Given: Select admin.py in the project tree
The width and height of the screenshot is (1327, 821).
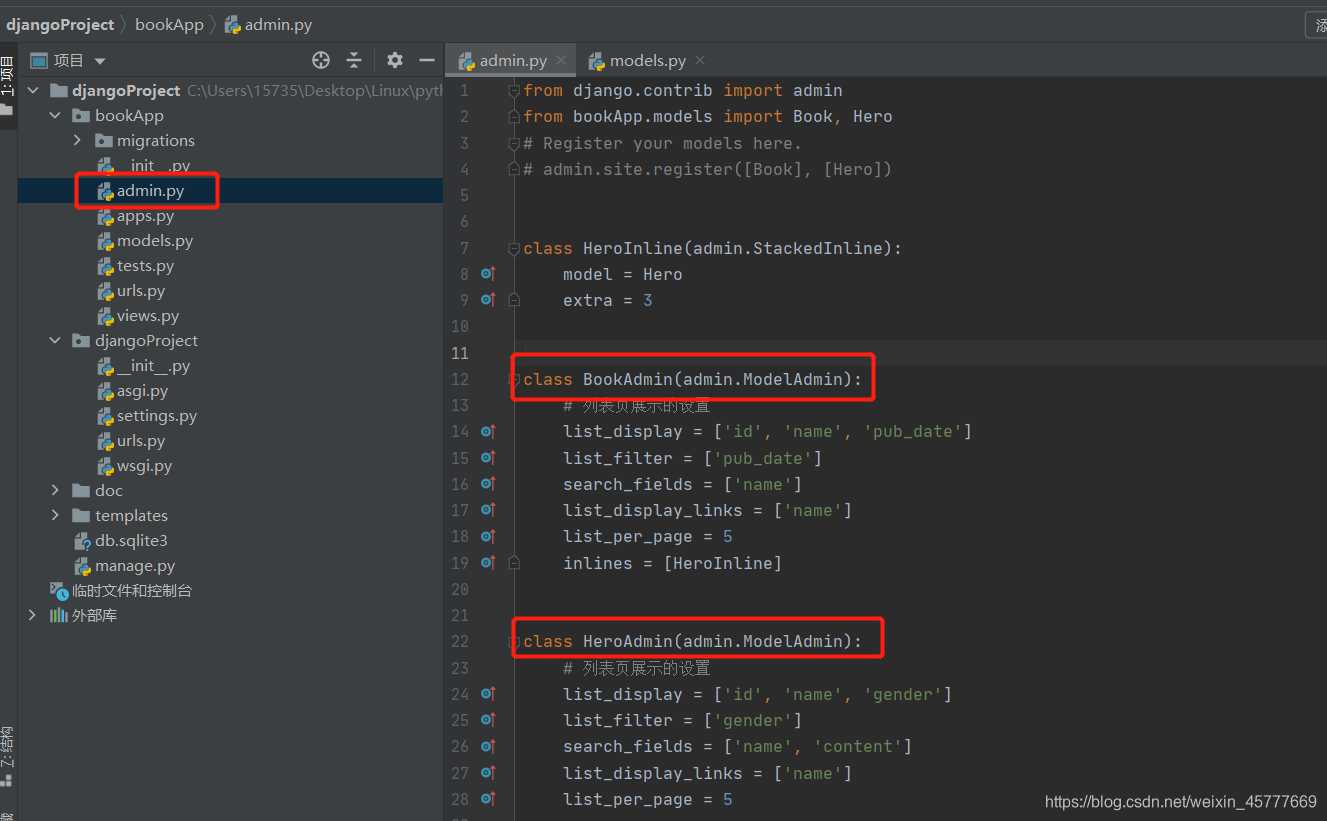Looking at the screenshot, I should click(x=150, y=190).
